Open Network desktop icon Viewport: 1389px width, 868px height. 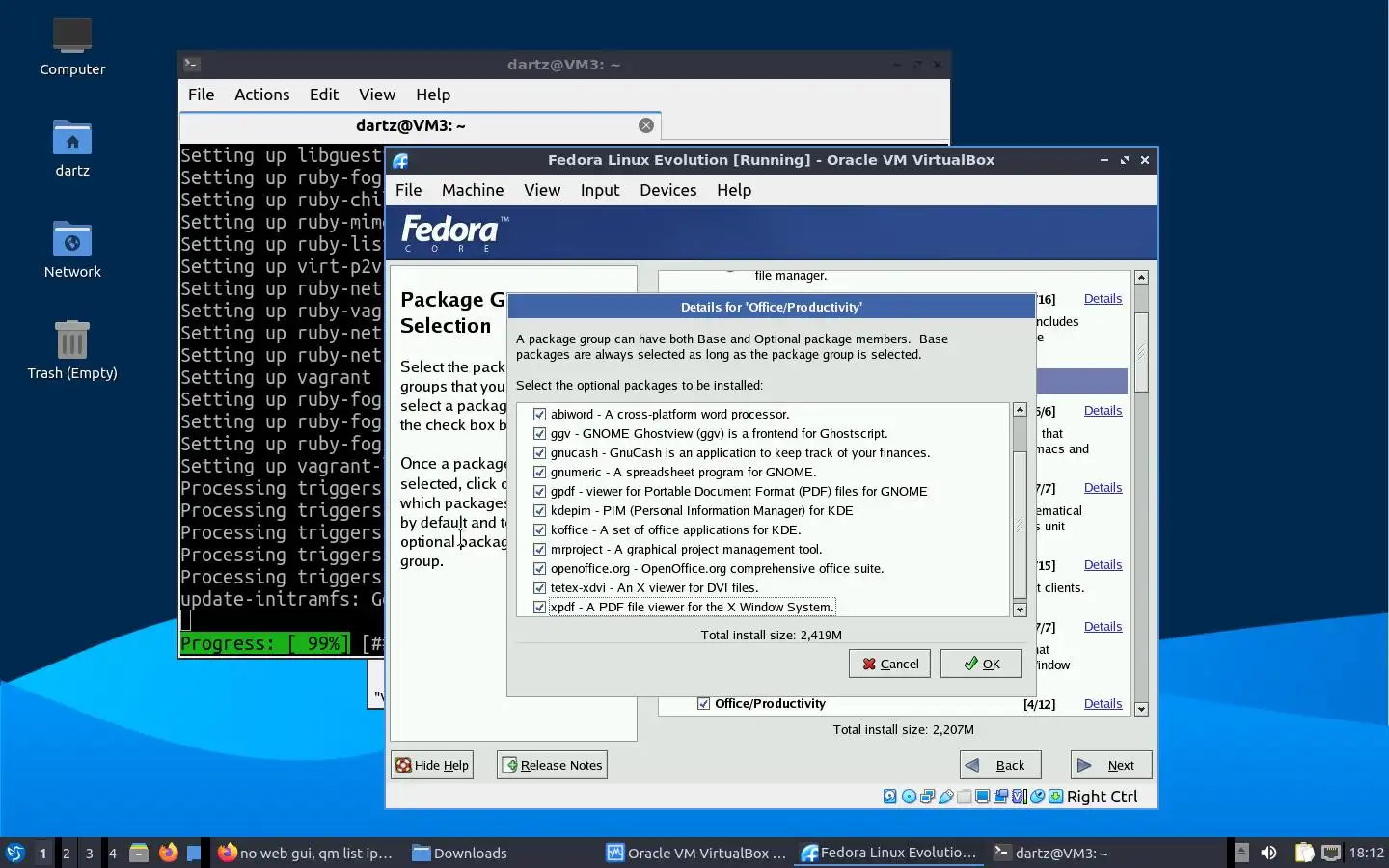click(72, 249)
